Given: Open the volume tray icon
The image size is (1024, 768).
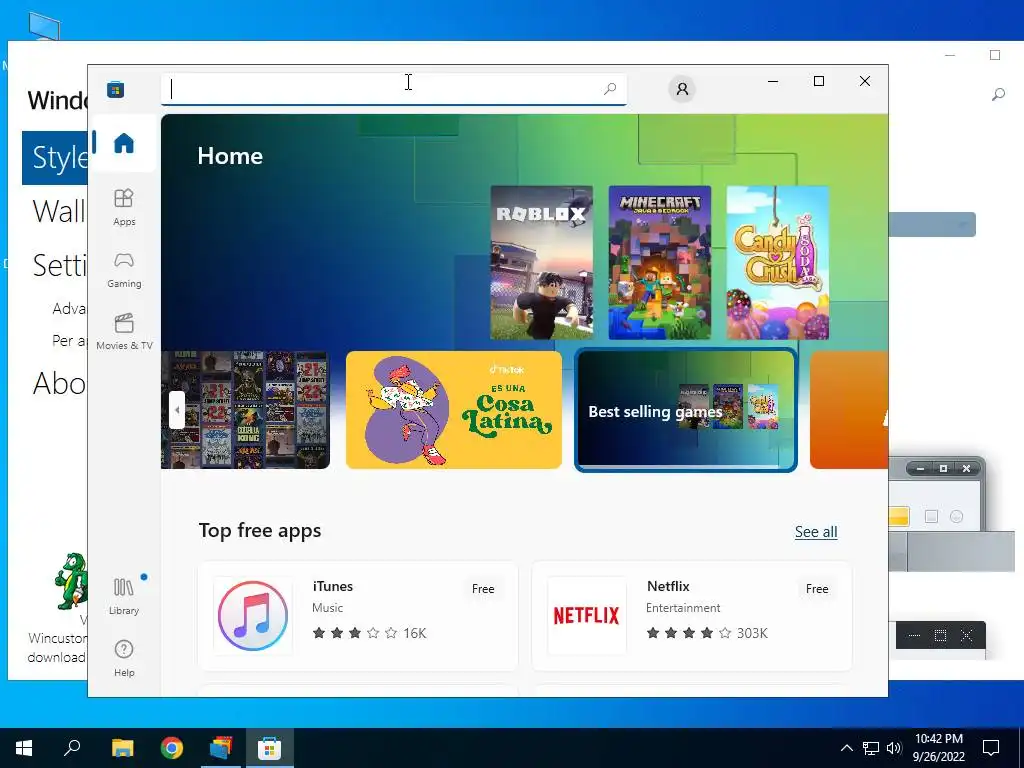Looking at the screenshot, I should click(894, 748).
